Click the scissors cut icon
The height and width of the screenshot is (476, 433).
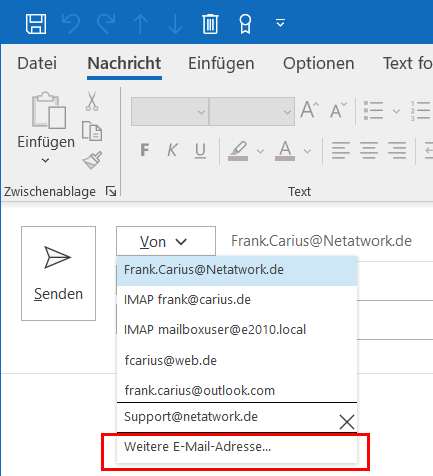pyautogui.click(x=92, y=101)
